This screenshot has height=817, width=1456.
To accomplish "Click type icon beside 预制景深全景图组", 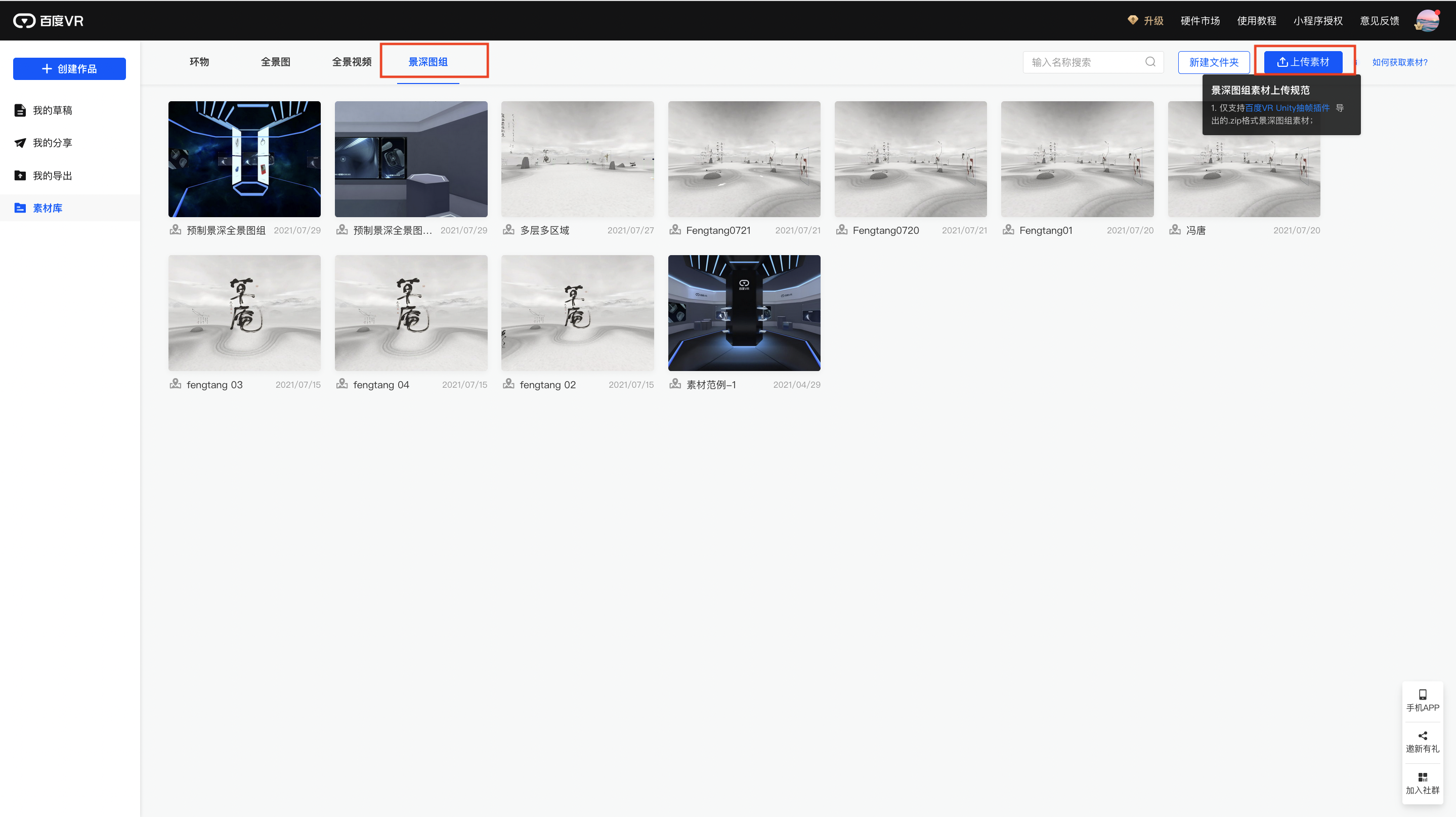I will (x=175, y=230).
